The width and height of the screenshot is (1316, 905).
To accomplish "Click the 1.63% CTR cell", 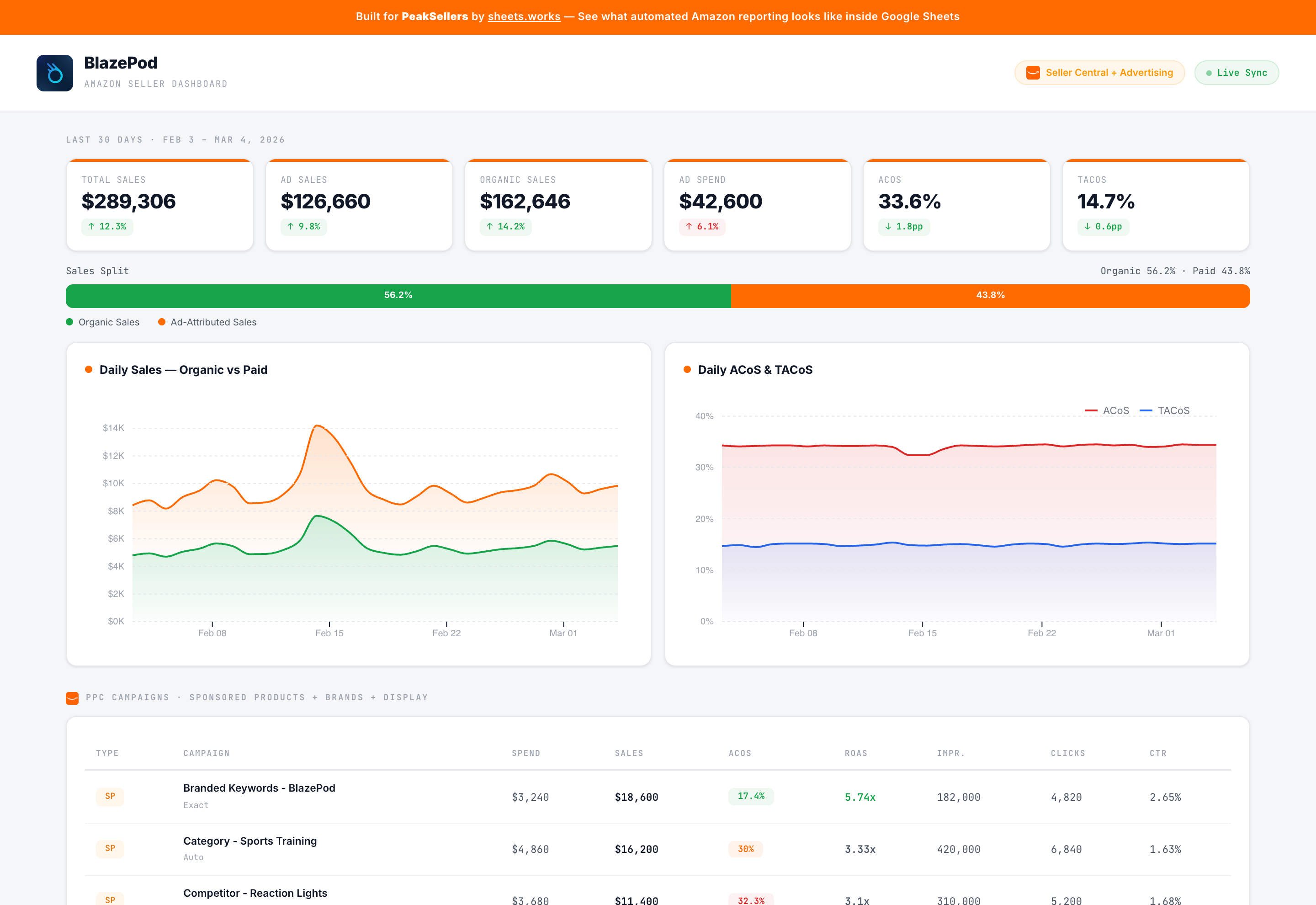I will 1165,849.
